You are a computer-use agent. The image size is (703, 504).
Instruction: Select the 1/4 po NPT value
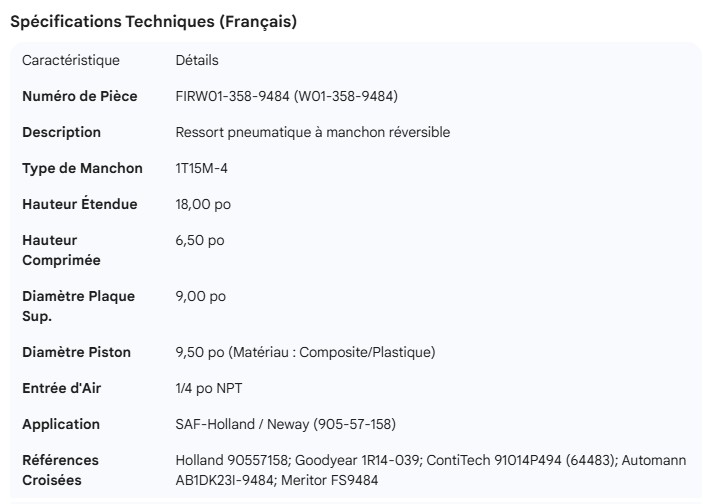(x=208, y=388)
